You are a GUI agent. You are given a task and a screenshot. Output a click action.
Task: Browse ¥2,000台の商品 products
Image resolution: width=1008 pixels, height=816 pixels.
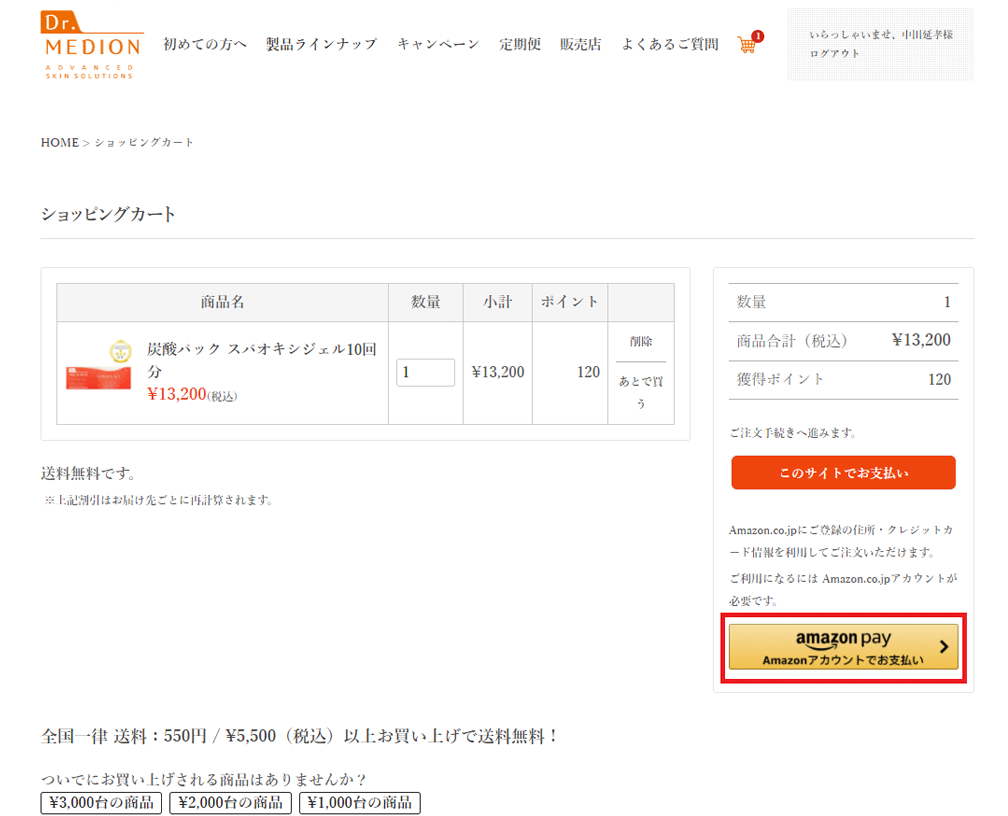point(230,802)
